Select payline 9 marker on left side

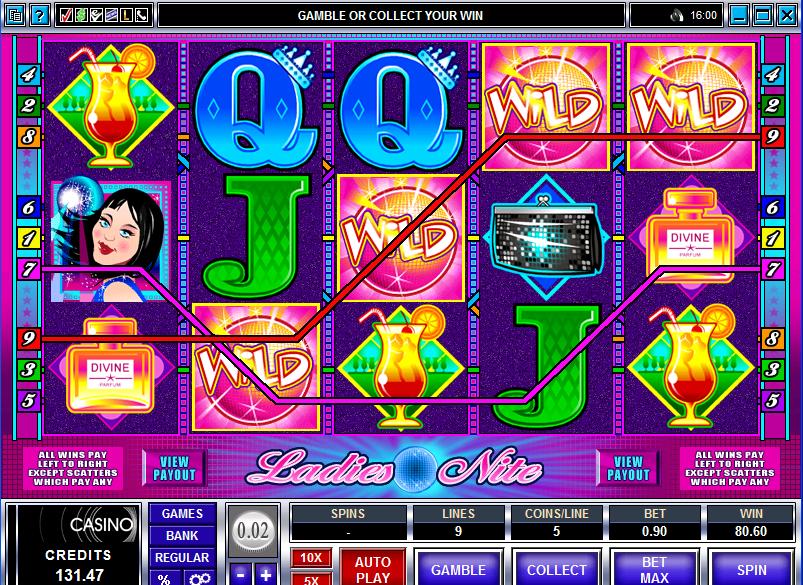pyautogui.click(x=29, y=339)
